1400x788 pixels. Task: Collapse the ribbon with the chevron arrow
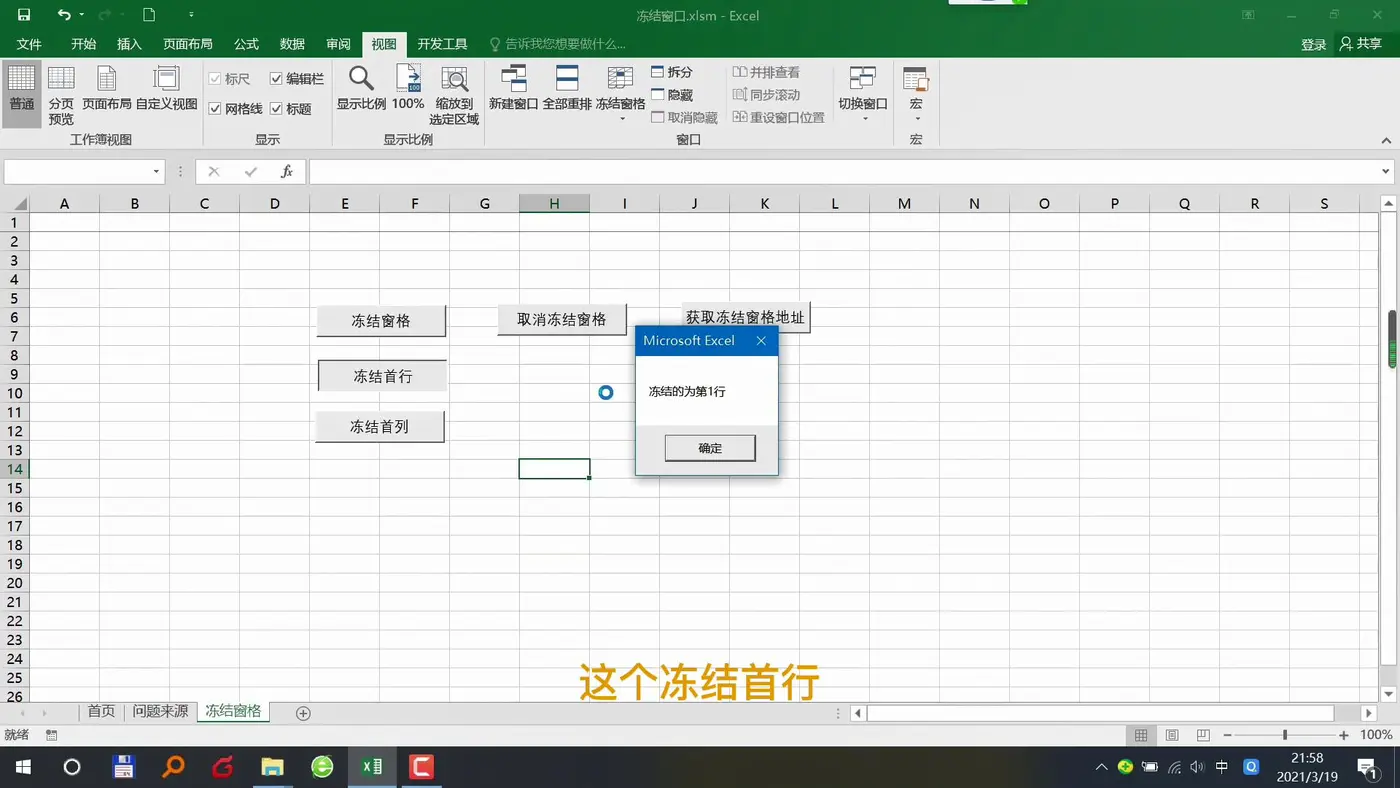tap(1386, 141)
